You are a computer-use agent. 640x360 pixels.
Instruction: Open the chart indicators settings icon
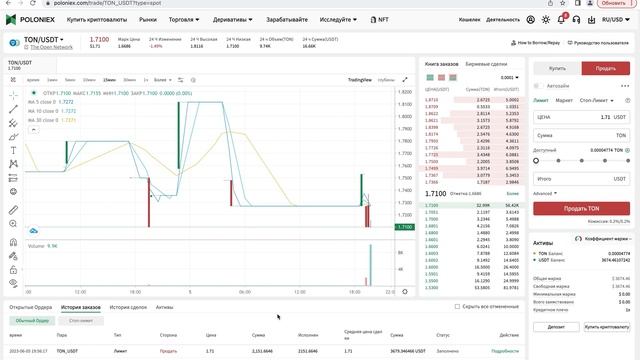click(180, 80)
